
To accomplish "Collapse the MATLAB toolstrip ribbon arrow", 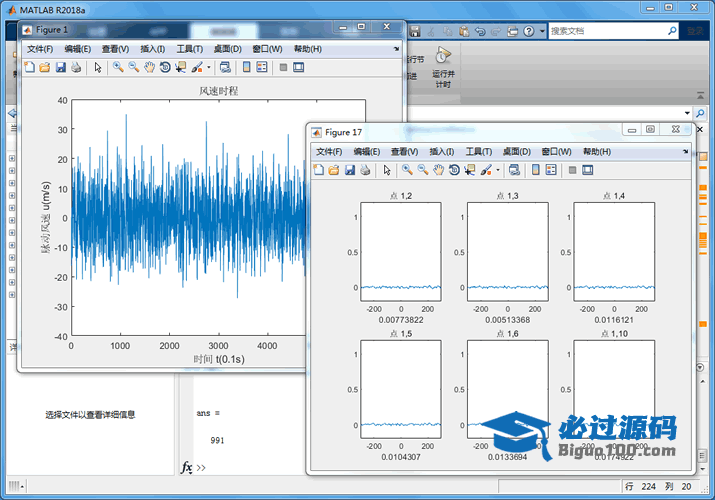I will click(700, 96).
